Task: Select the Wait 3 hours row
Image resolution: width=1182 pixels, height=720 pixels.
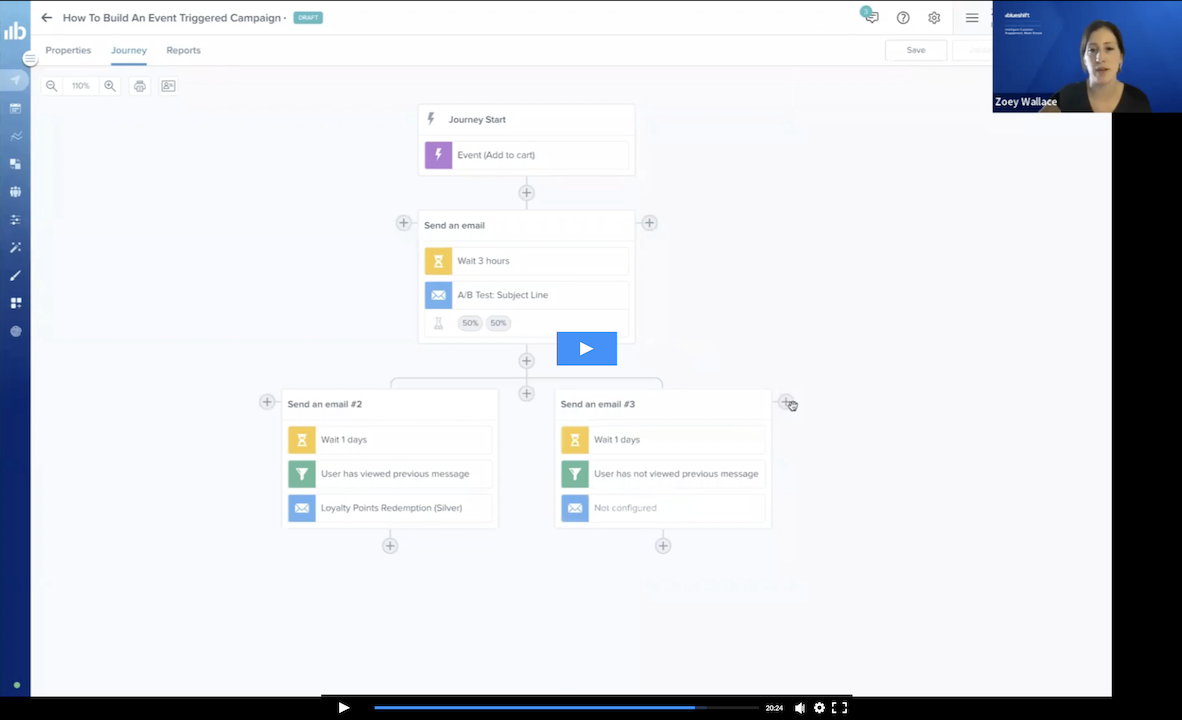Action: click(x=526, y=261)
